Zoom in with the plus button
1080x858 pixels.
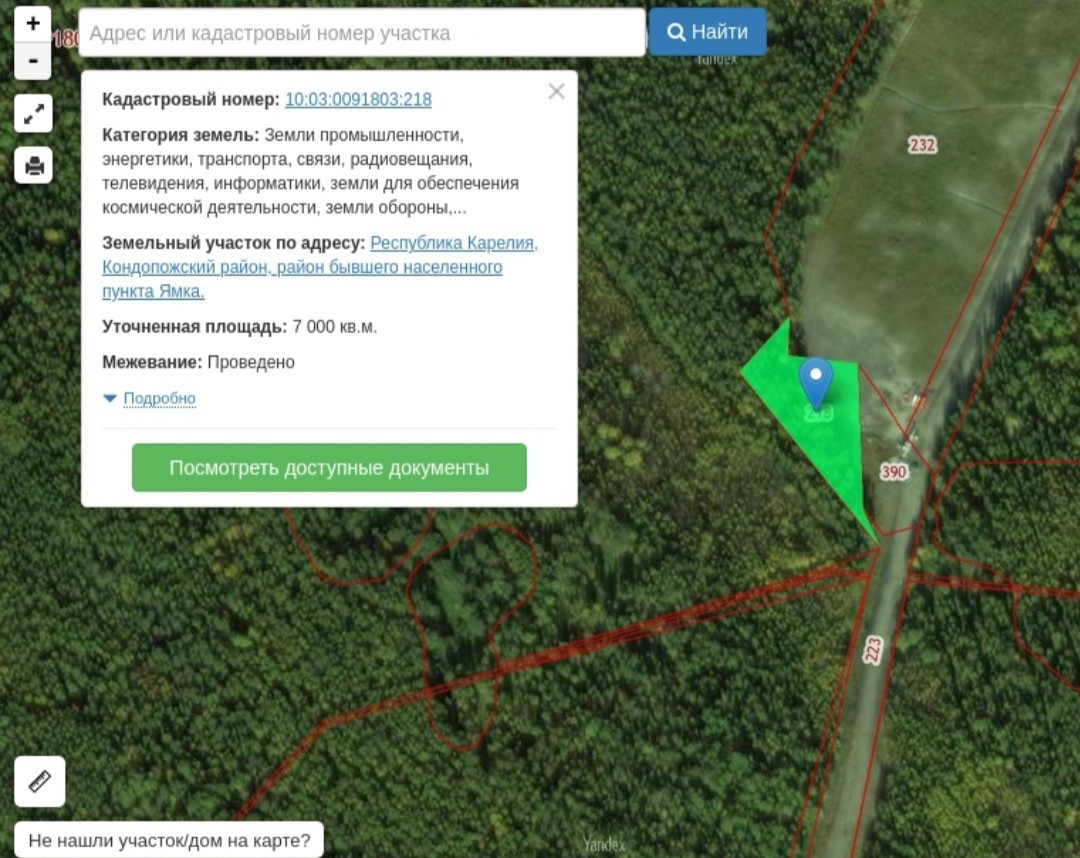coord(32,23)
